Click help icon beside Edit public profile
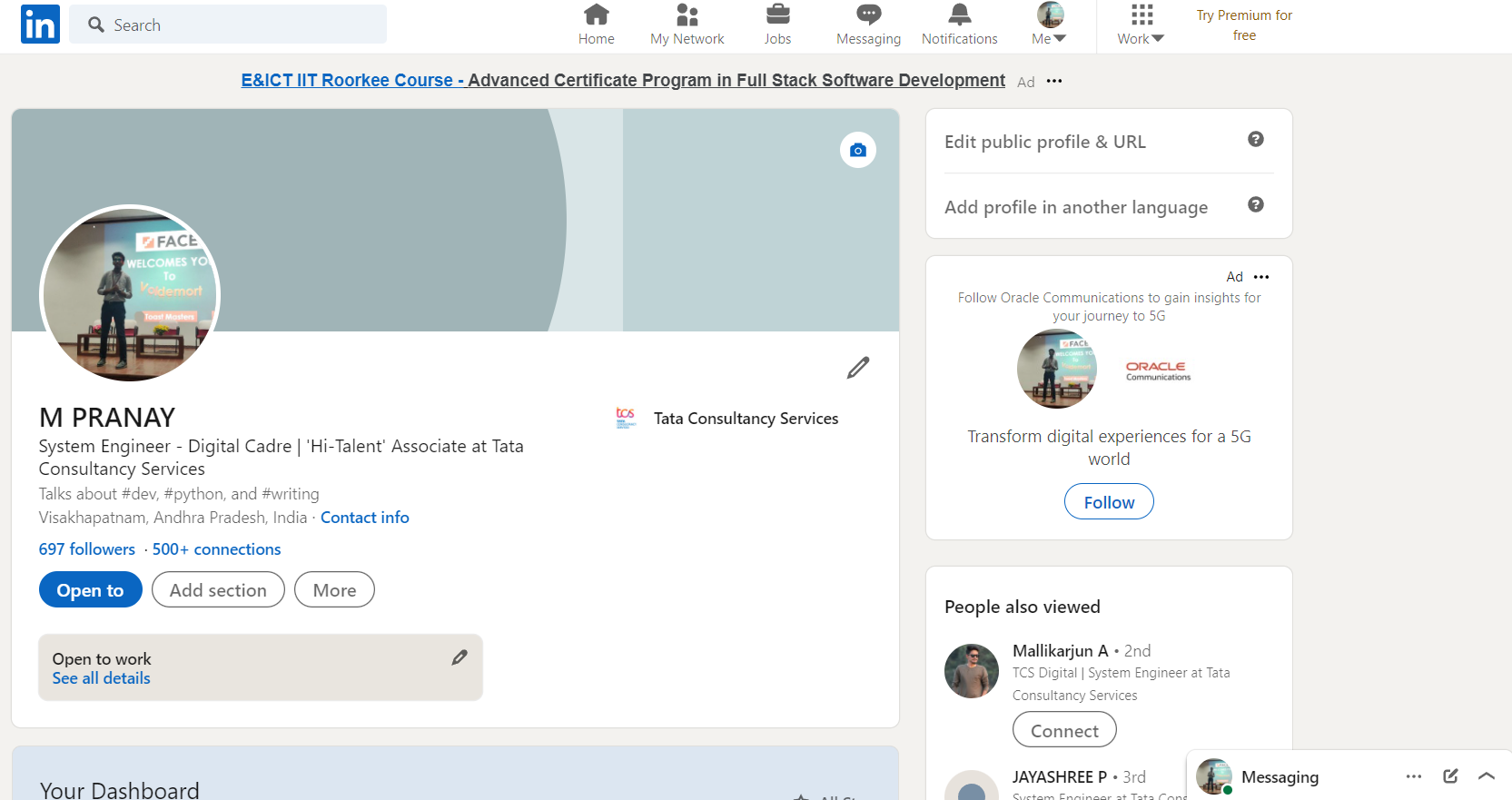 click(x=1256, y=139)
